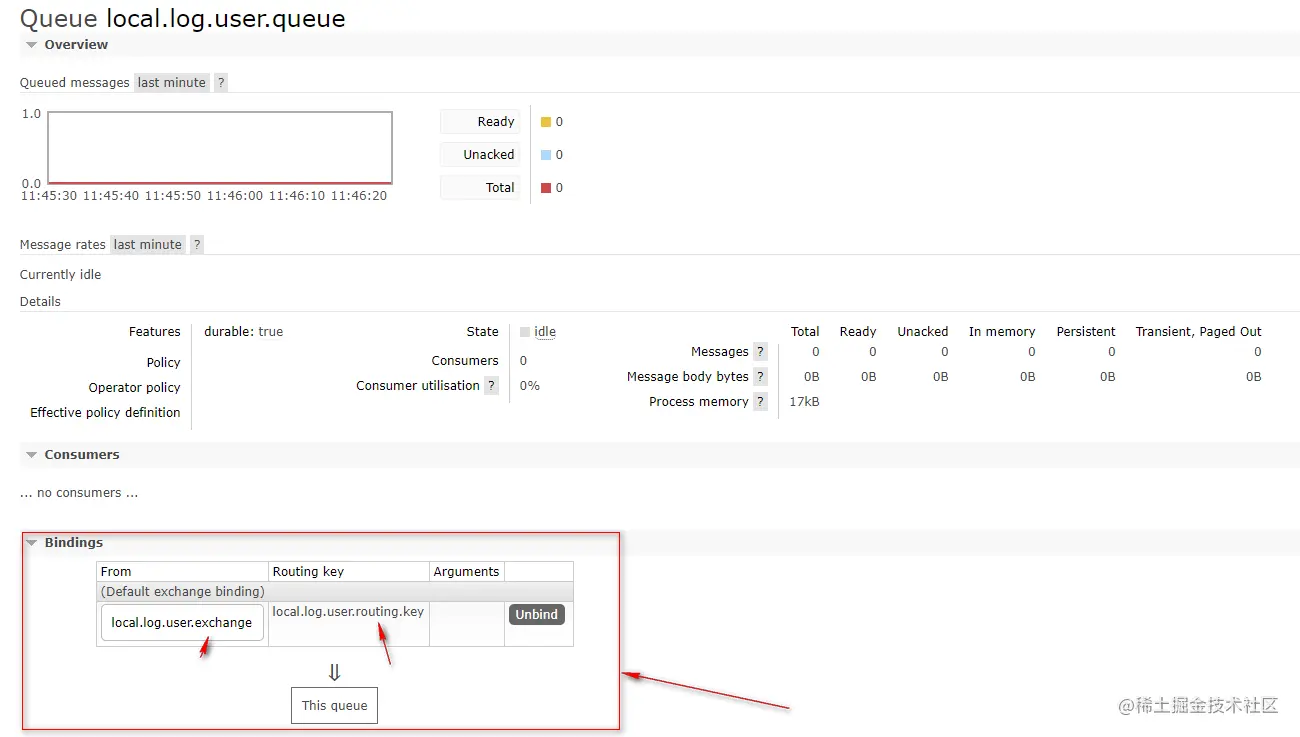Click the 'Arguments' column header
The width and height of the screenshot is (1300, 737).
click(466, 572)
